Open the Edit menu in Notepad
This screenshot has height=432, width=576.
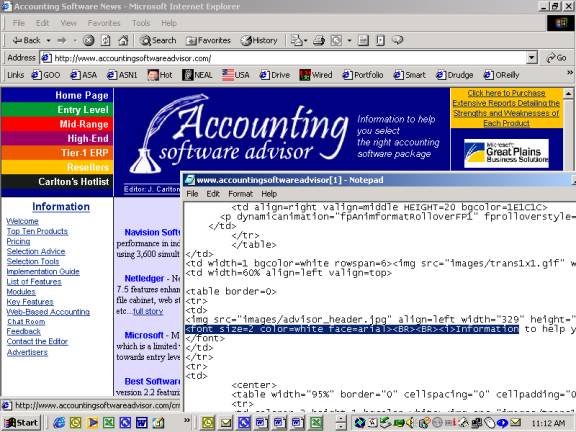pos(213,194)
